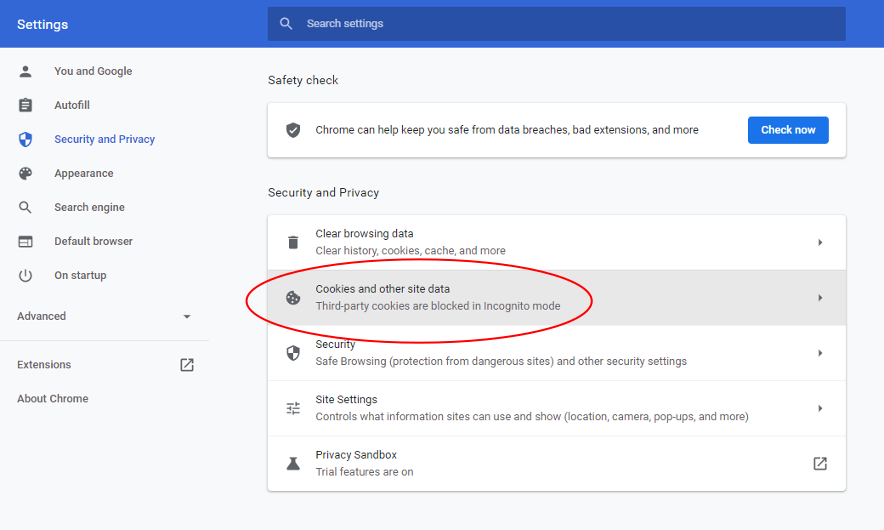Click the person icon beside You and Google
The height and width of the screenshot is (530, 884).
click(x=26, y=71)
